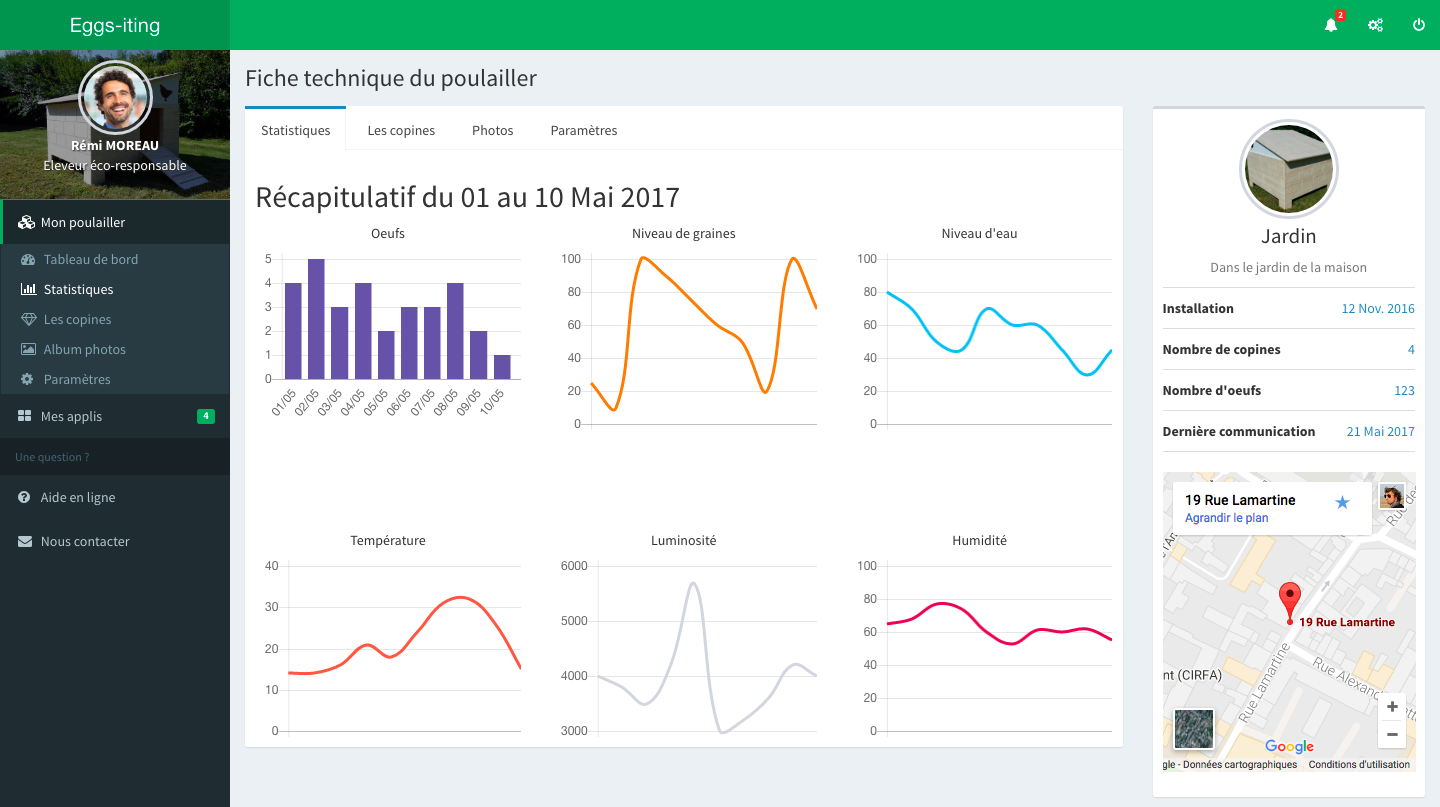Toggle satellite view thumbnail on map
The width and height of the screenshot is (1440, 807).
click(x=1193, y=729)
